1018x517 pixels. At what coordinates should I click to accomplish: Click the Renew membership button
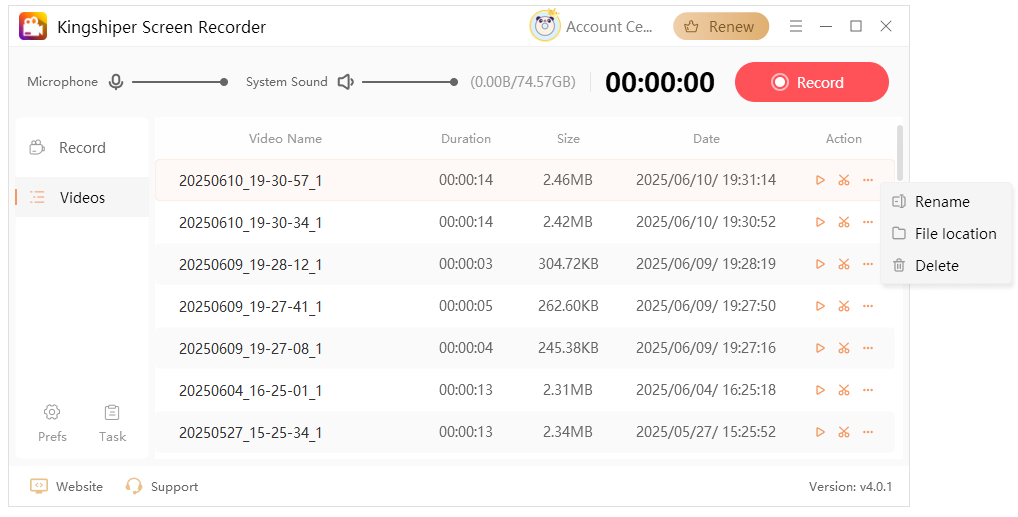(721, 27)
